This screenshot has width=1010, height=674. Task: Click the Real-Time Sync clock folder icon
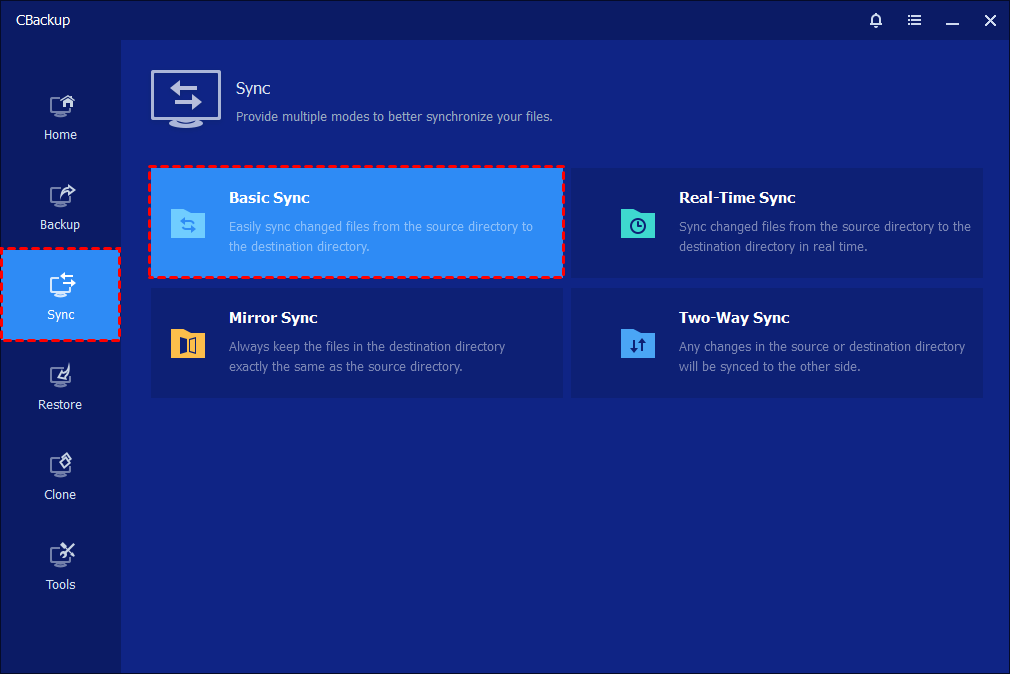click(637, 223)
